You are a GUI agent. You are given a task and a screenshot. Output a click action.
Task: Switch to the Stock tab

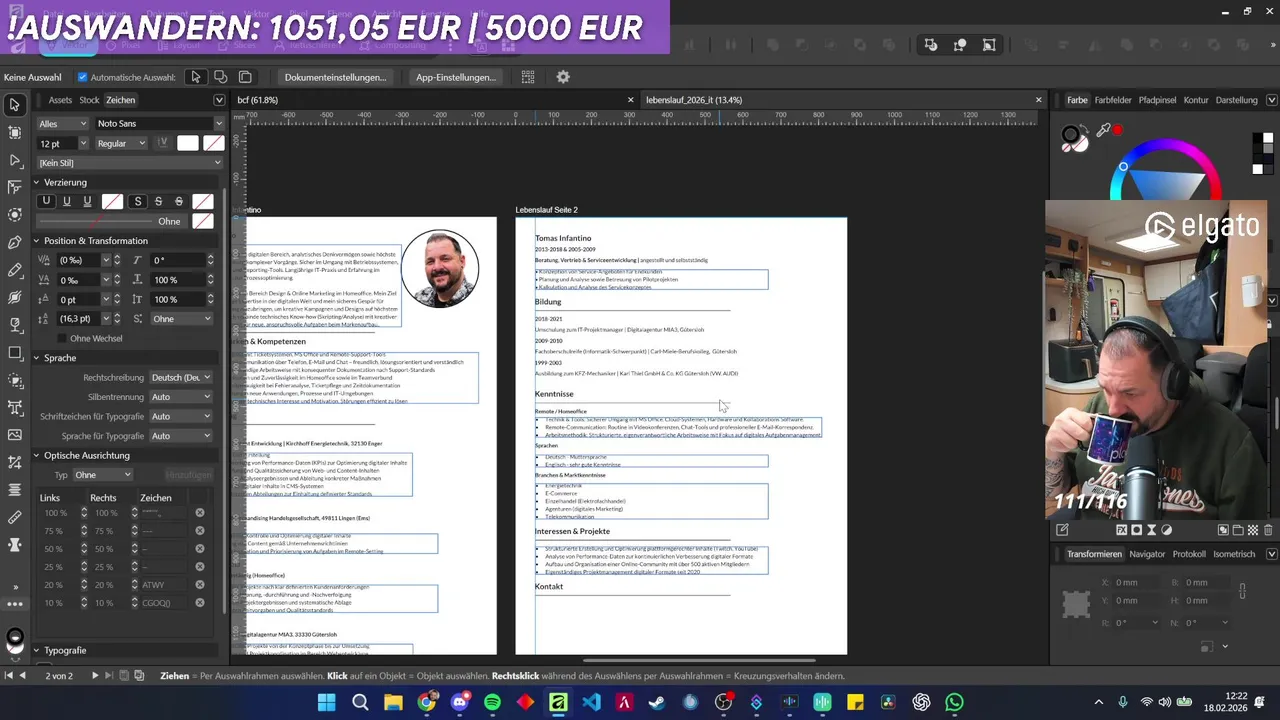pyautogui.click(x=89, y=100)
